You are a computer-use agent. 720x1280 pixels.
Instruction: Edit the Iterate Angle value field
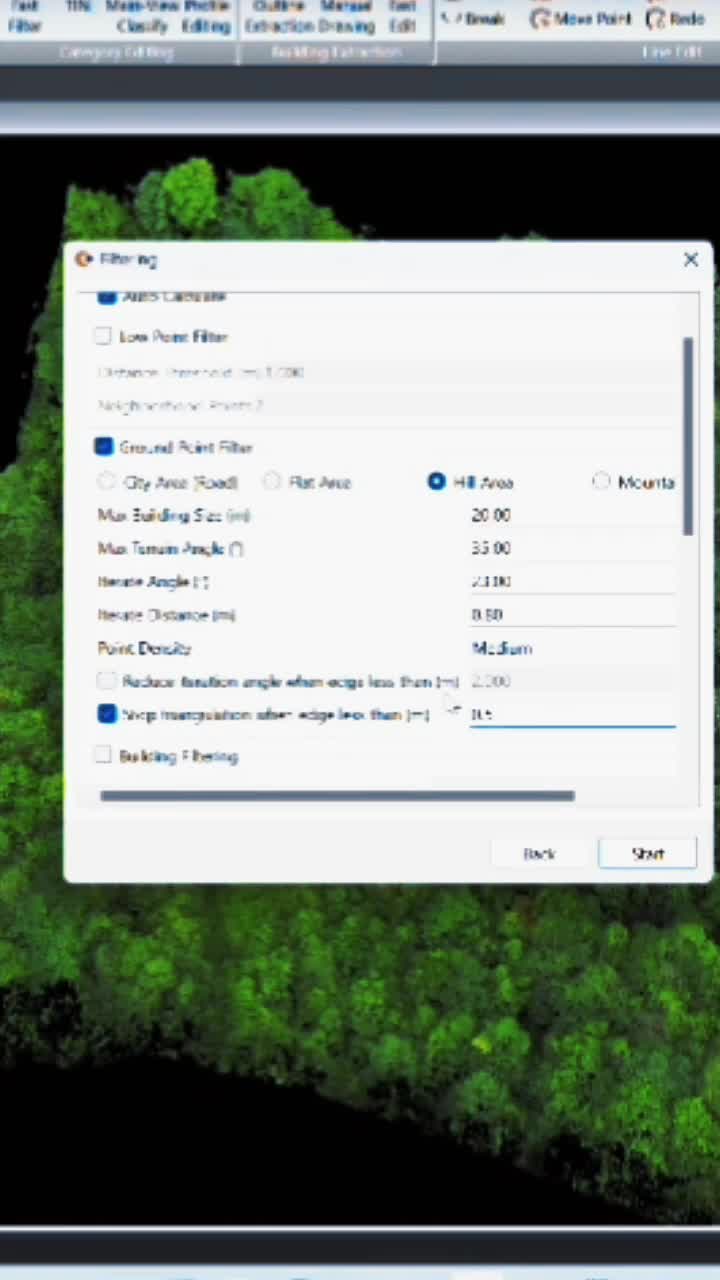click(x=572, y=581)
